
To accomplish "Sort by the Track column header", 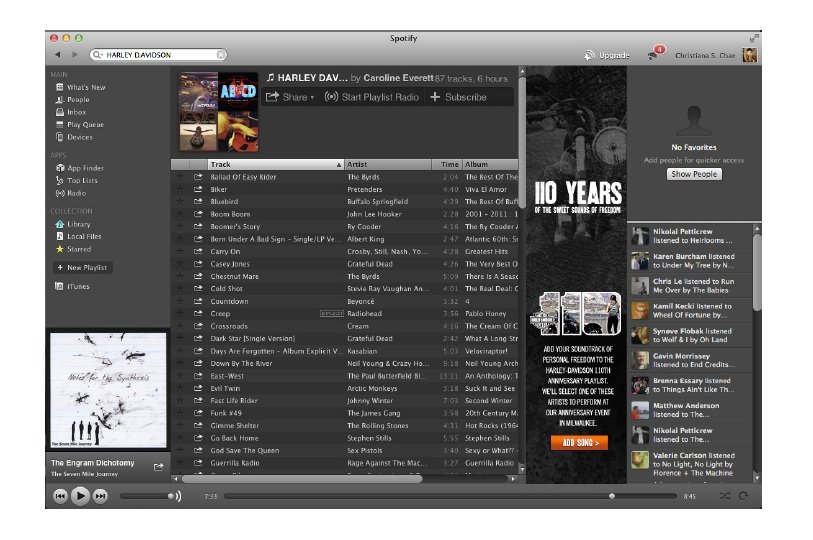I will tap(273, 164).
